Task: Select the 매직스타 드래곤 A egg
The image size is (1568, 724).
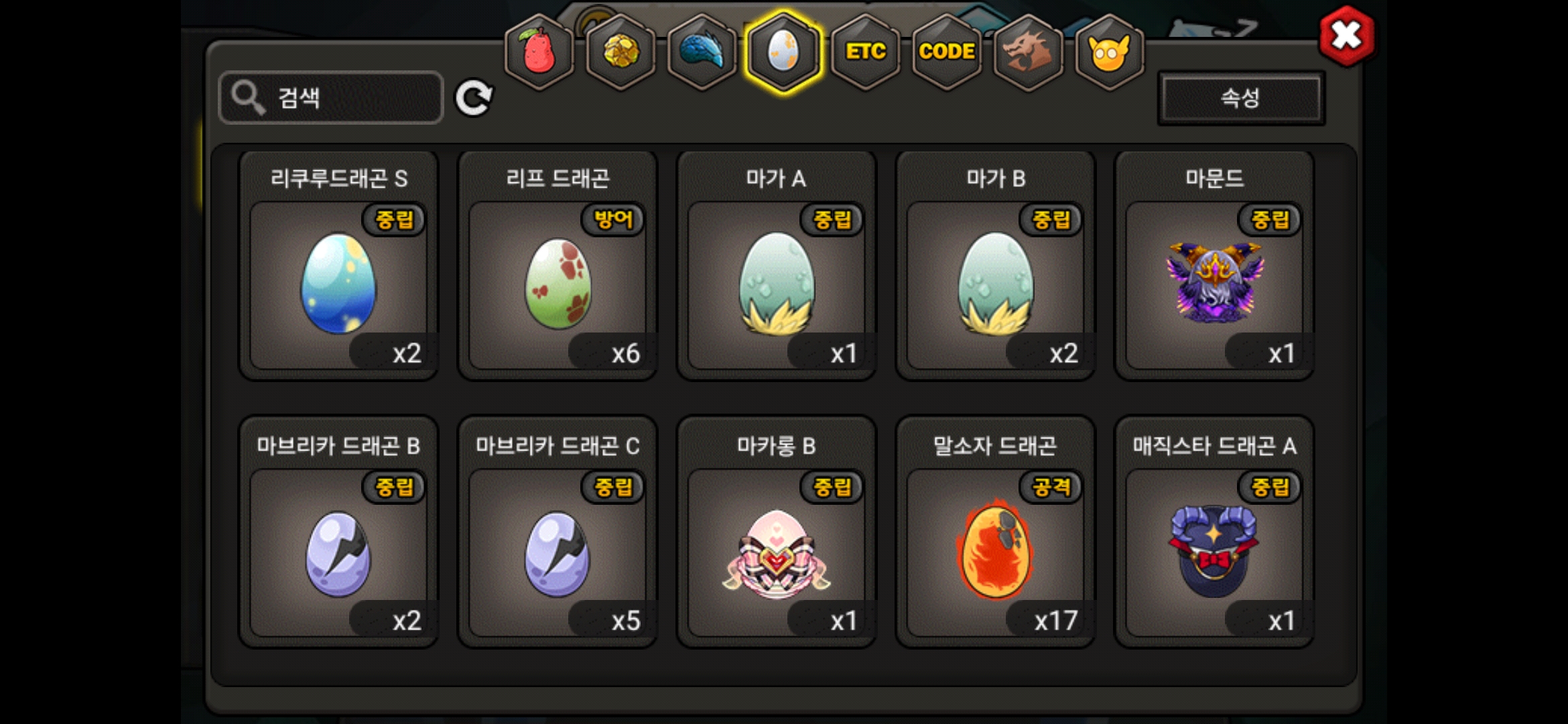Action: (1214, 532)
